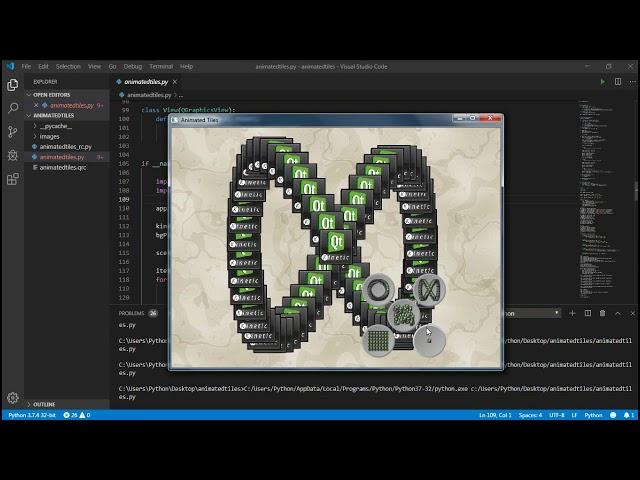
Task: Change UTF-8 encoding in status bar
Action: point(556,415)
